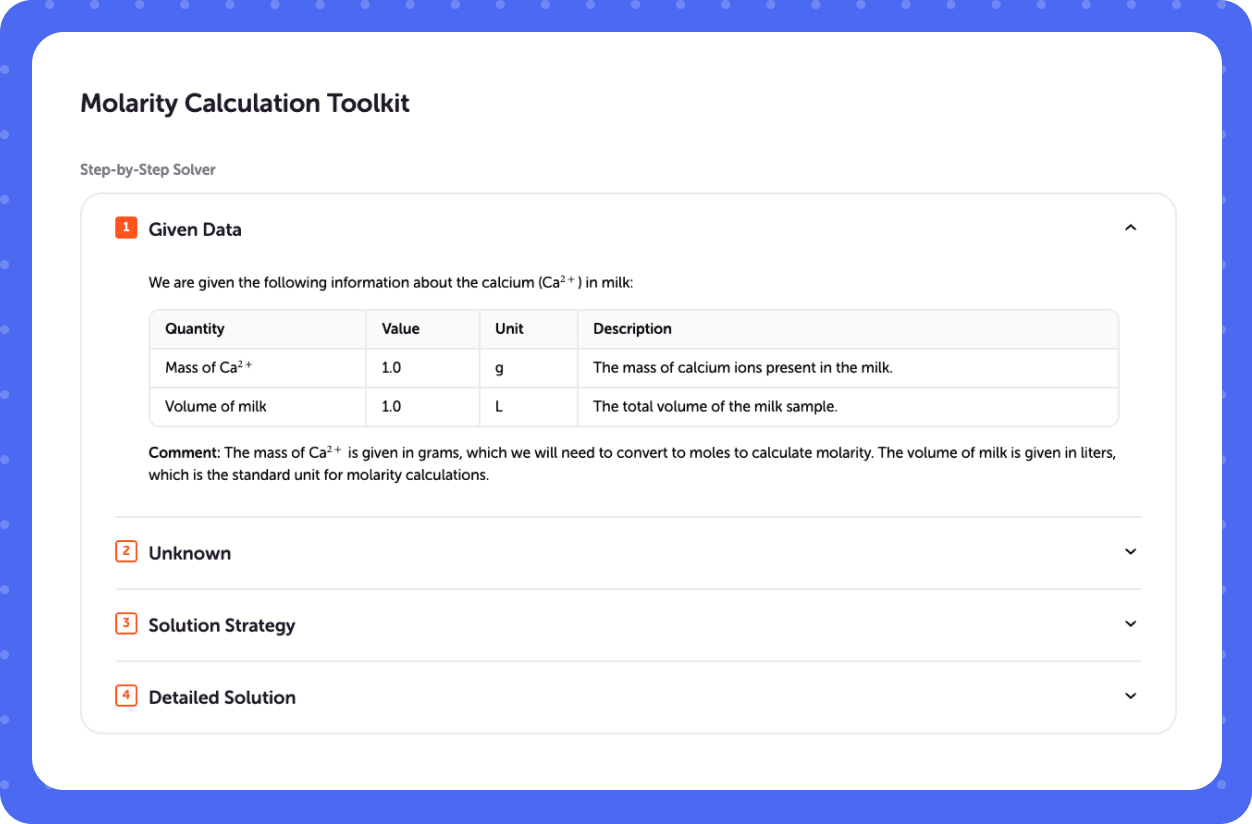Open the Solution Strategy step title
1252x824 pixels.
point(222,625)
